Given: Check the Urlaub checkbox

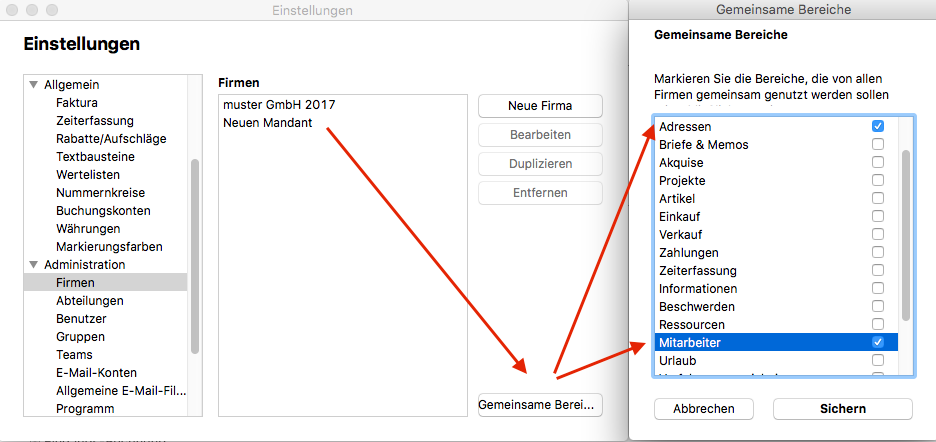Looking at the screenshot, I should click(878, 360).
